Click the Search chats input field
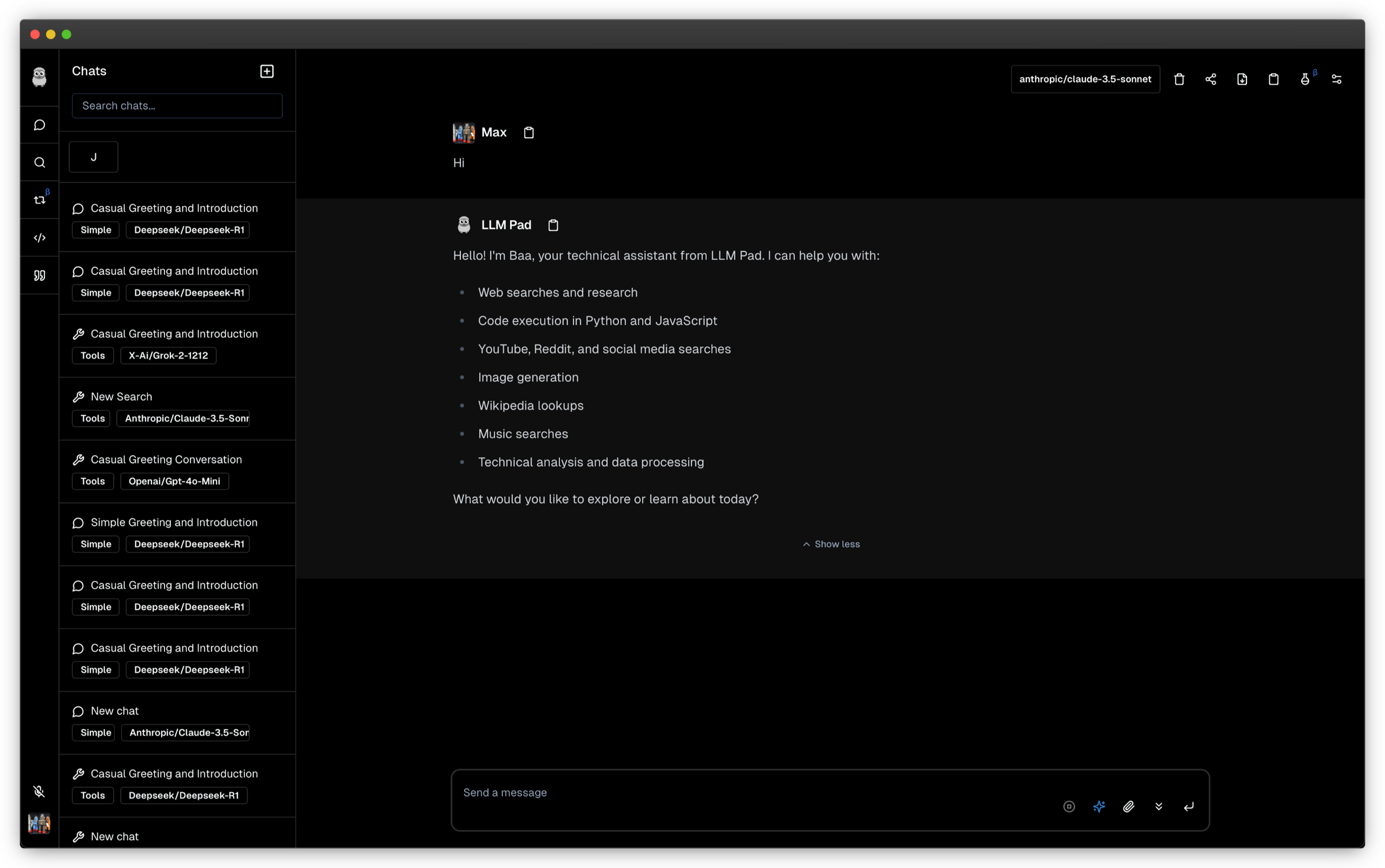Viewport: 1385px width, 868px height. 177,105
